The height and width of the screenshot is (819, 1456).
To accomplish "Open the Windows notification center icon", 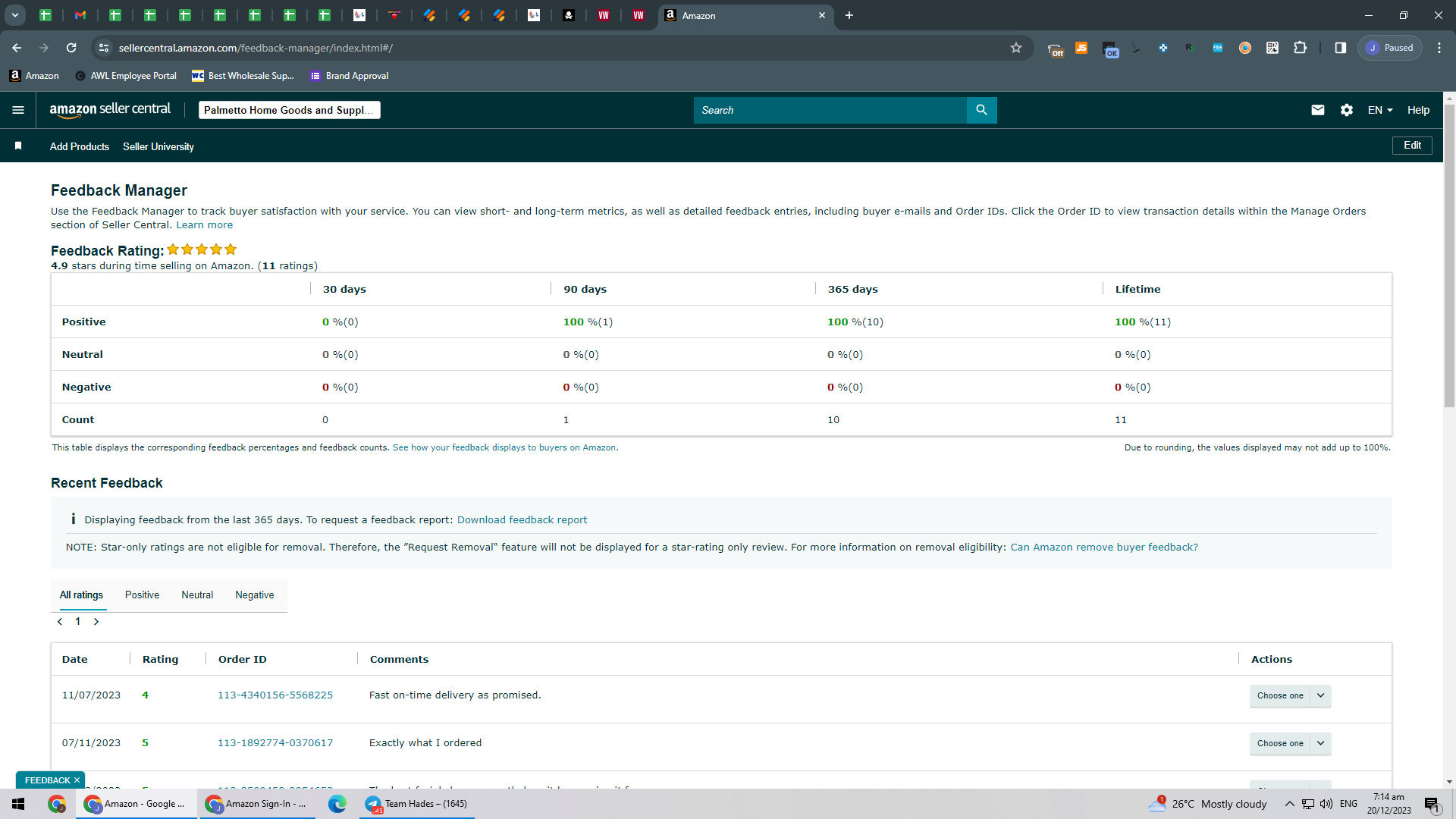I will 1432,804.
